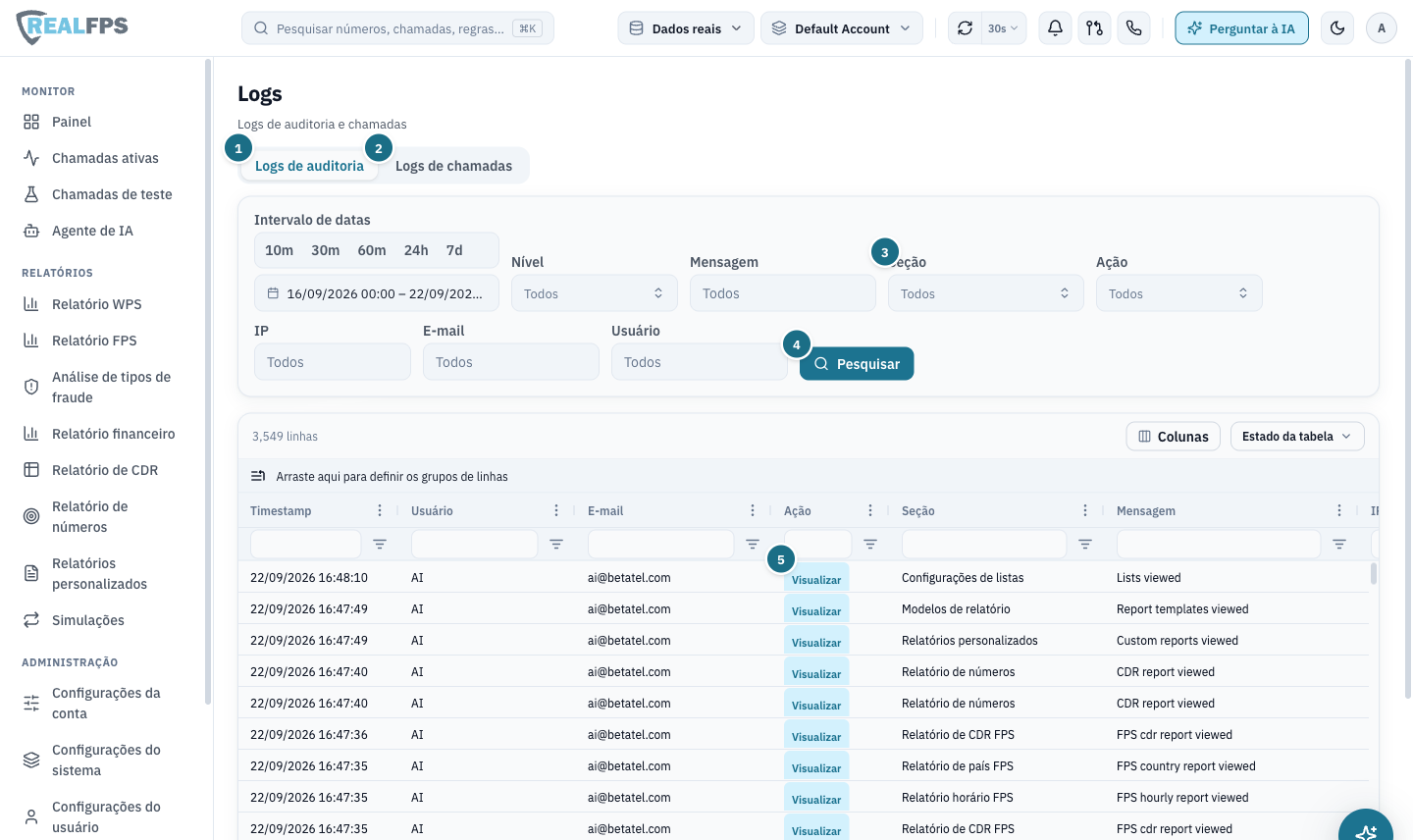1413x840 pixels.
Task: Open Default Account dropdown
Action: coord(842,28)
